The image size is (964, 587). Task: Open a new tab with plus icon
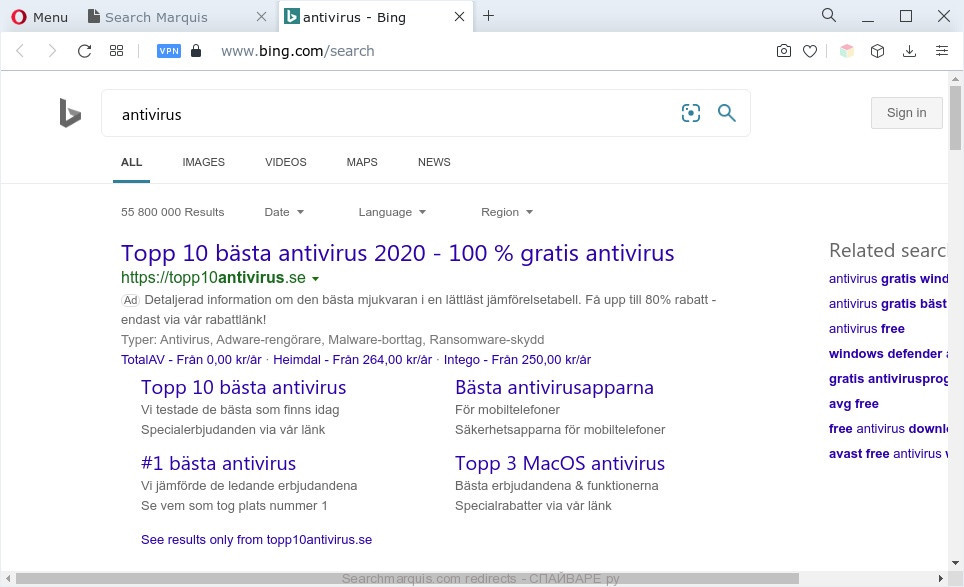pyautogui.click(x=488, y=16)
